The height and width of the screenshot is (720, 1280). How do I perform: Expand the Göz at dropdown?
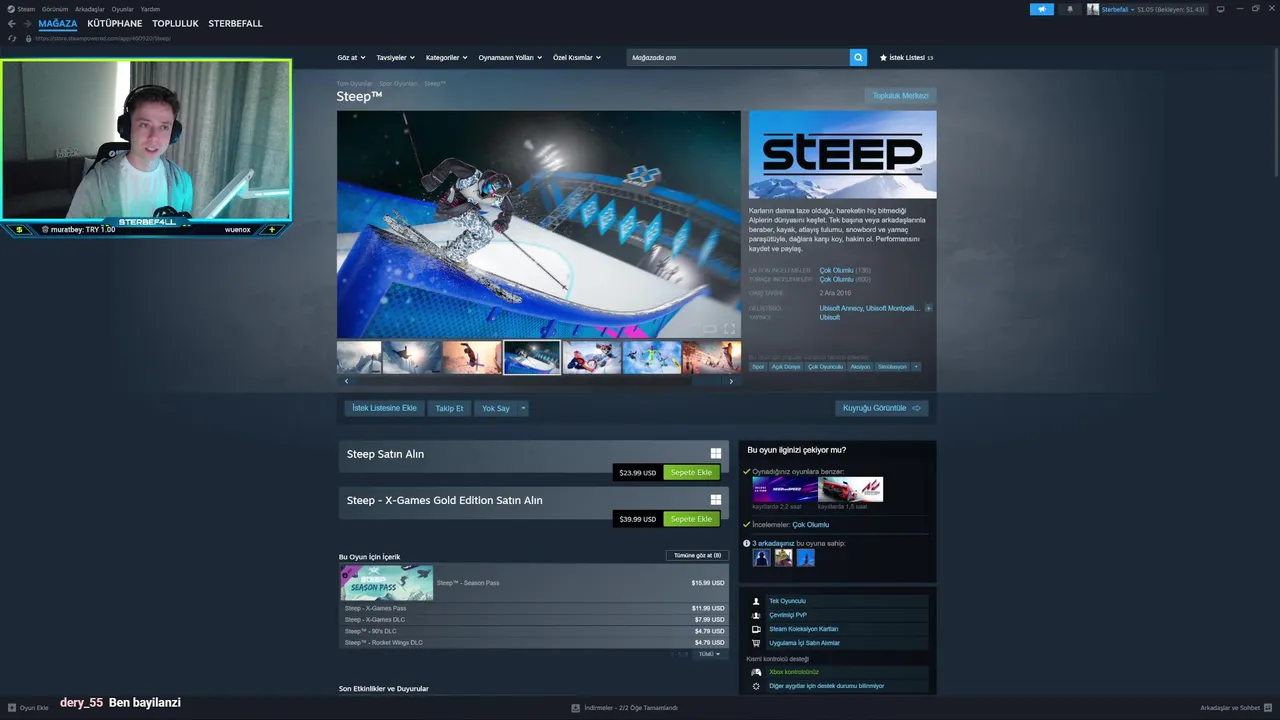tap(352, 58)
